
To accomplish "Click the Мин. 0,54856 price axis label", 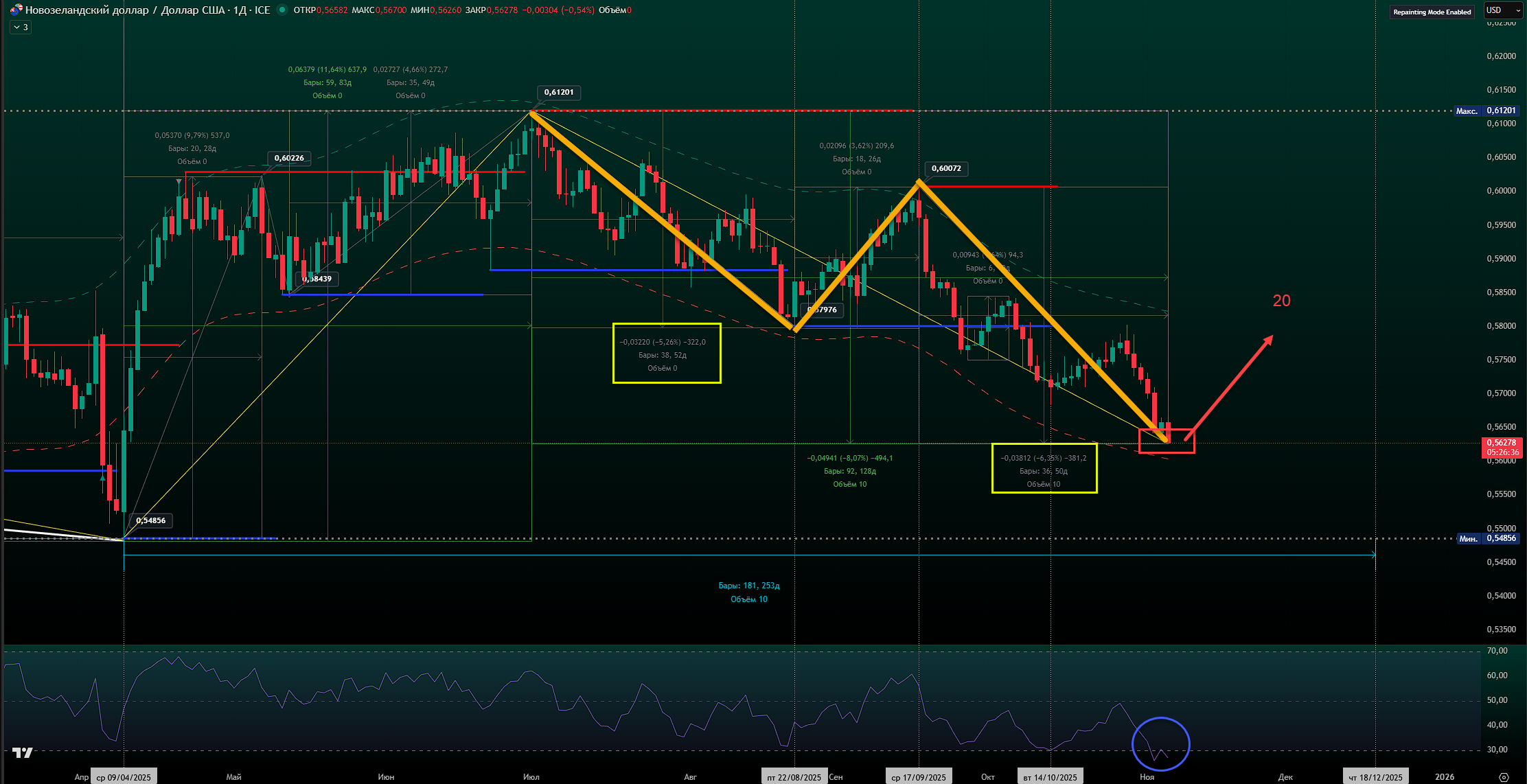I will 1488,538.
